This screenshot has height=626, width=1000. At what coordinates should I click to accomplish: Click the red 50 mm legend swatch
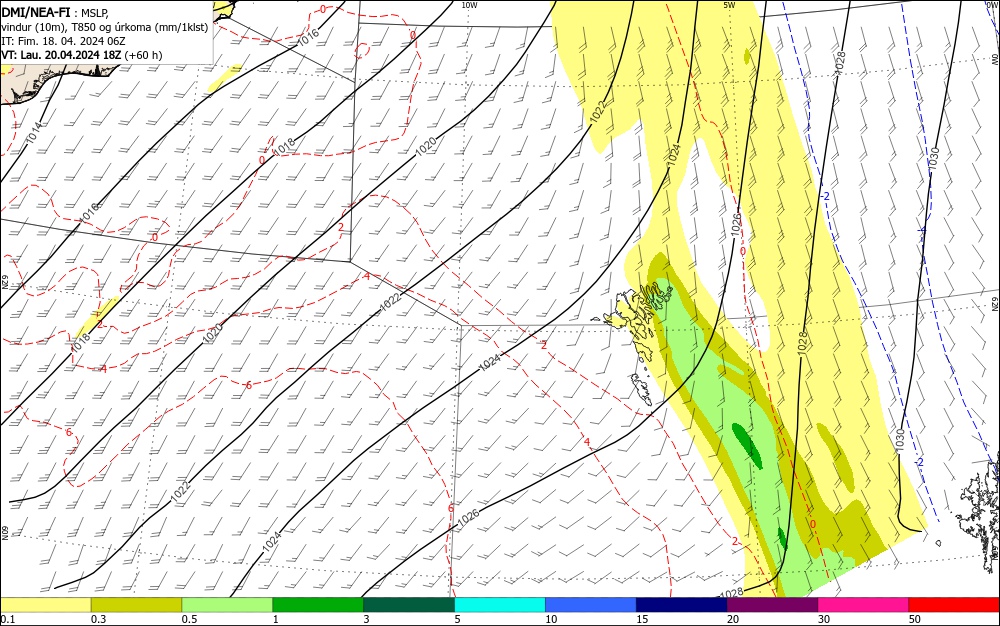pyautogui.click(x=953, y=605)
